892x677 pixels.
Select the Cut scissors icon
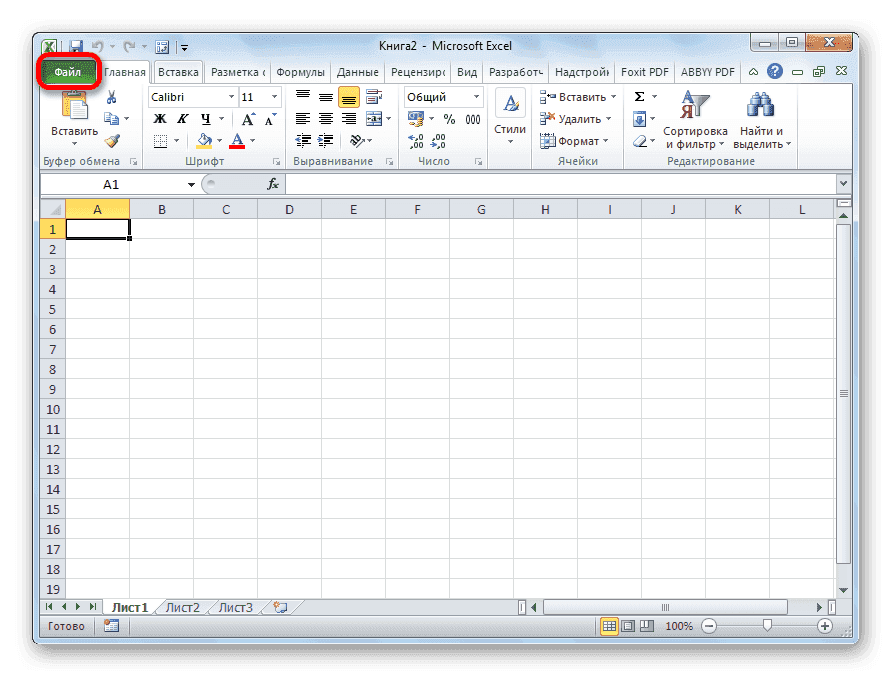click(x=111, y=96)
